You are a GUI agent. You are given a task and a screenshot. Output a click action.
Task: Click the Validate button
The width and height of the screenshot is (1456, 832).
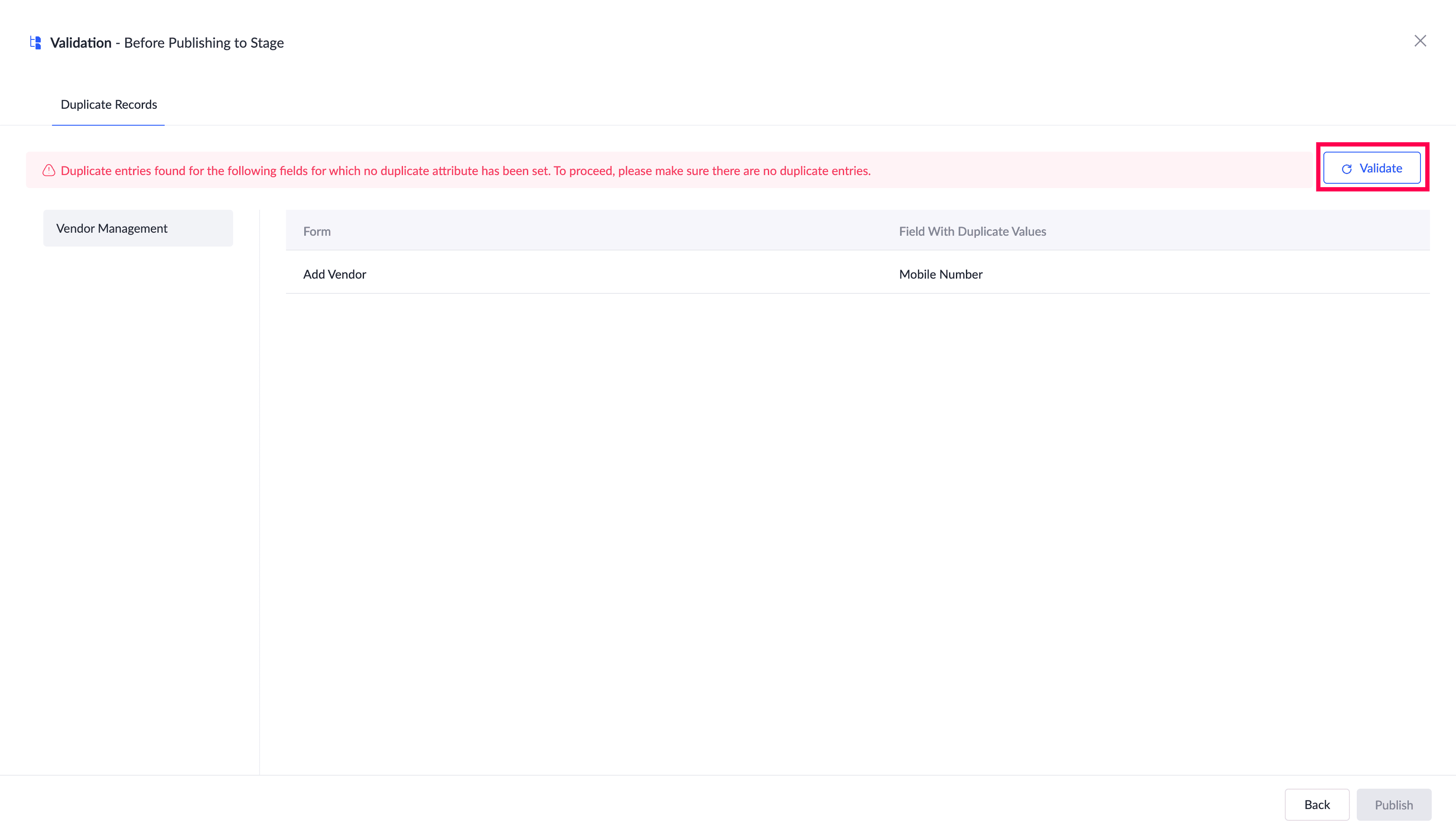point(1371,168)
